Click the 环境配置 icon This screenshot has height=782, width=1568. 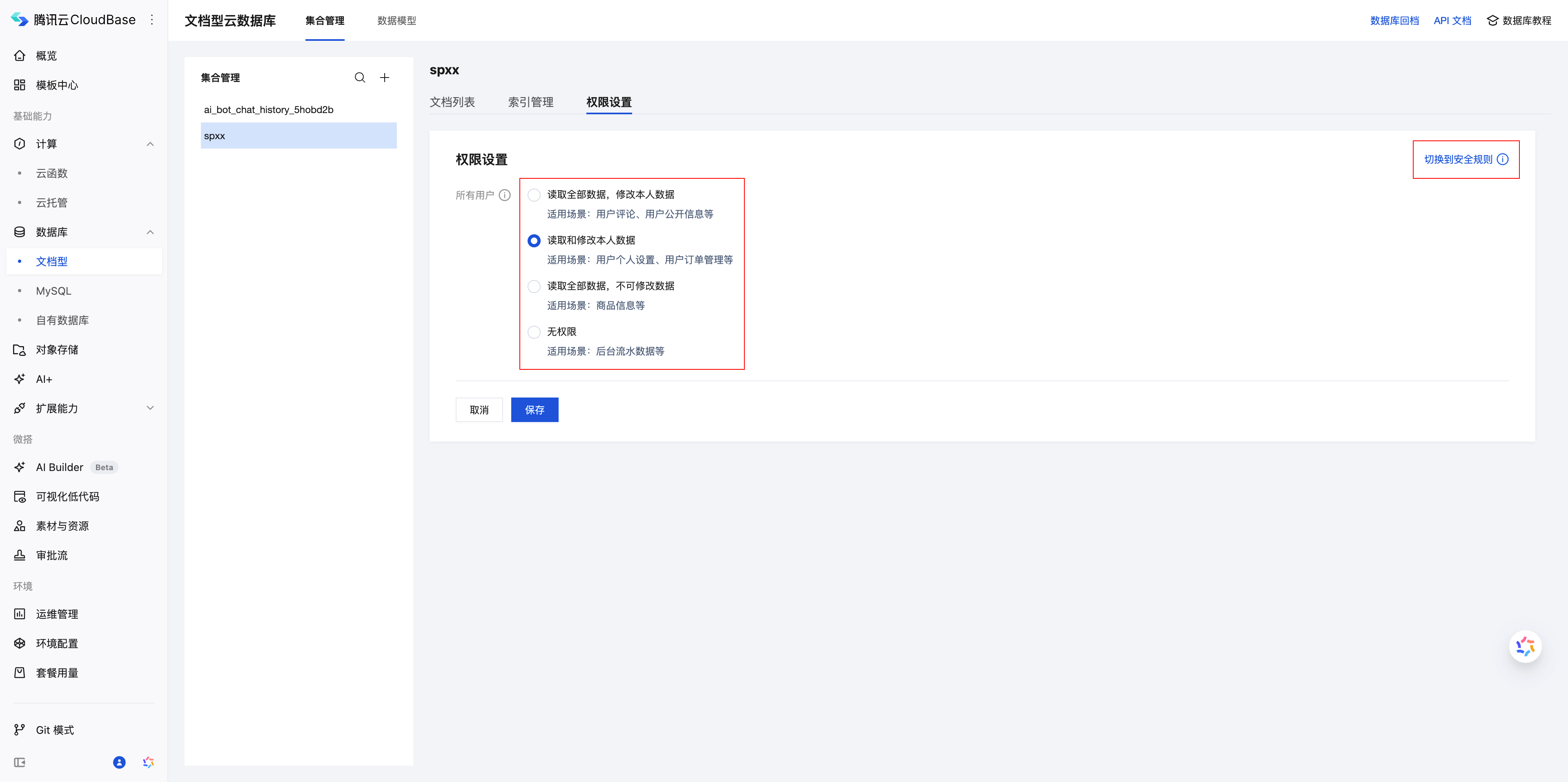(20, 643)
